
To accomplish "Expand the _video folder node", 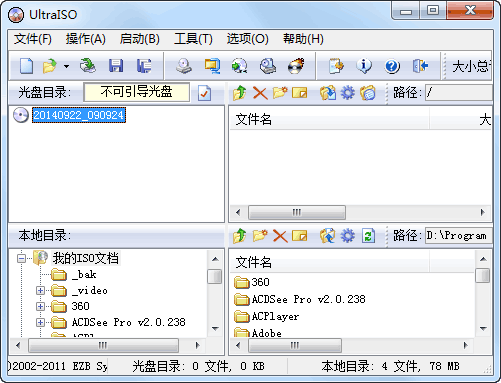I will 40,291.
